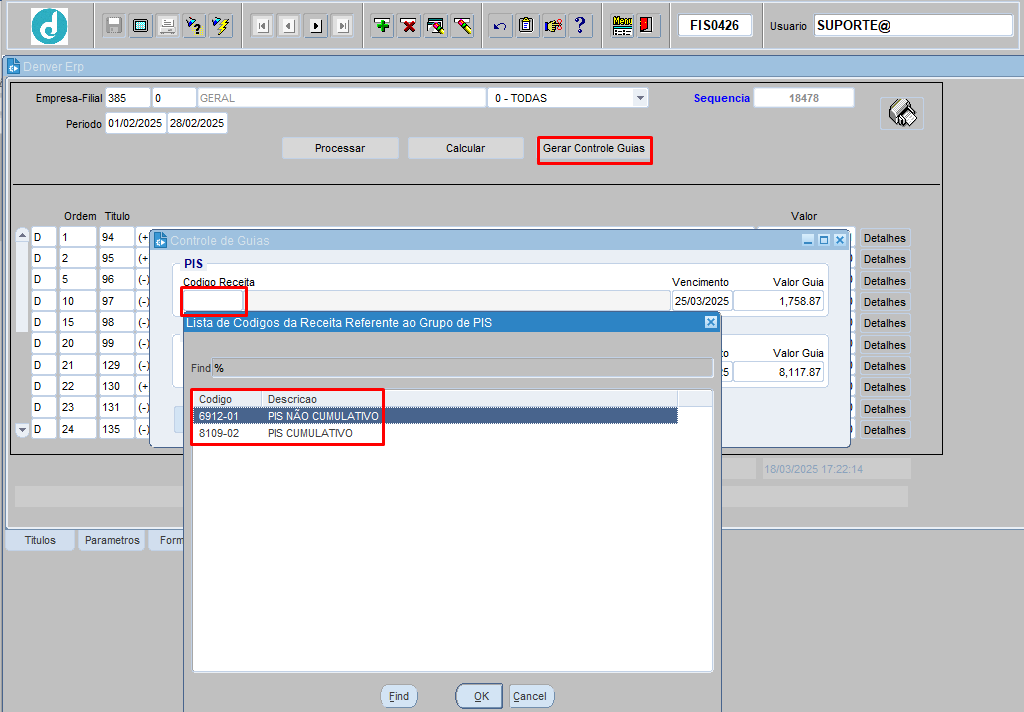Switch to the Titulos tab
The image size is (1024, 712).
coord(40,540)
